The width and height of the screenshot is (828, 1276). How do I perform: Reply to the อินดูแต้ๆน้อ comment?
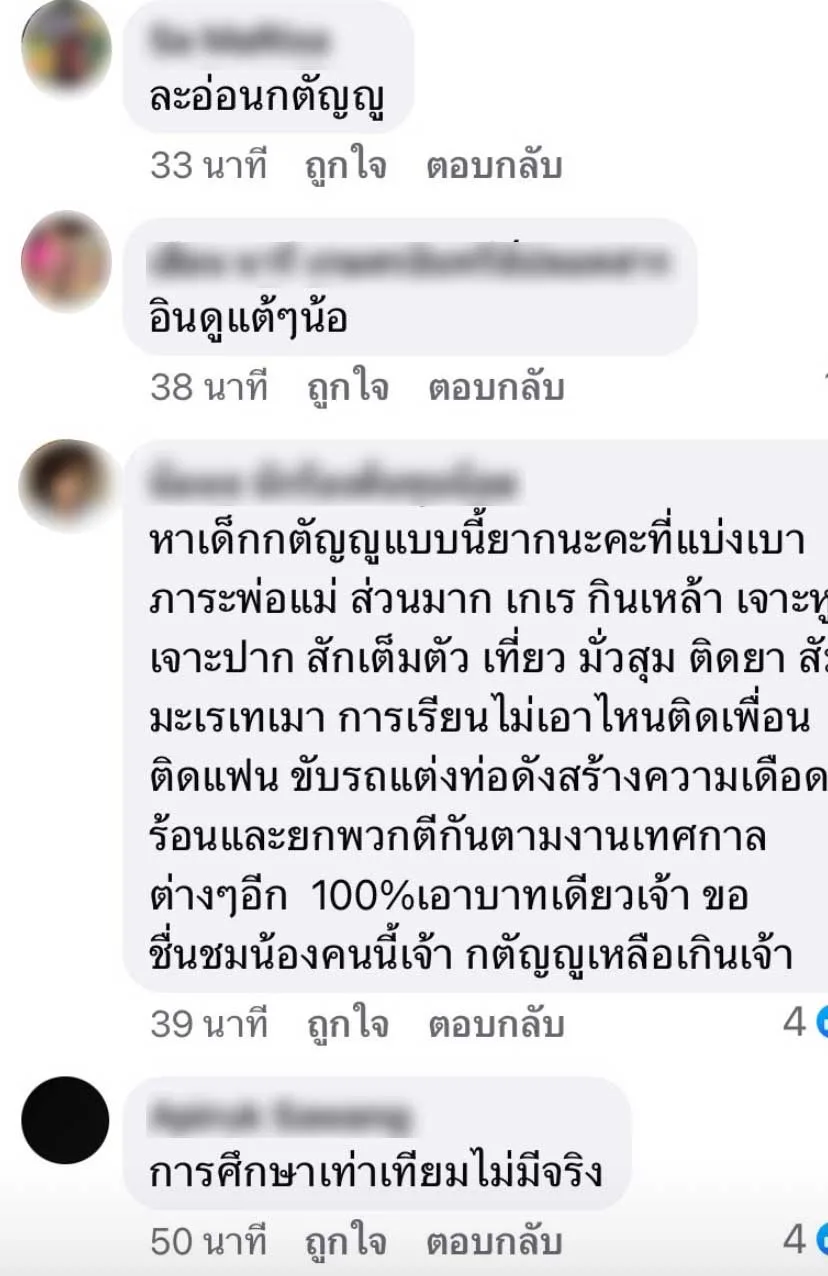click(x=495, y=387)
